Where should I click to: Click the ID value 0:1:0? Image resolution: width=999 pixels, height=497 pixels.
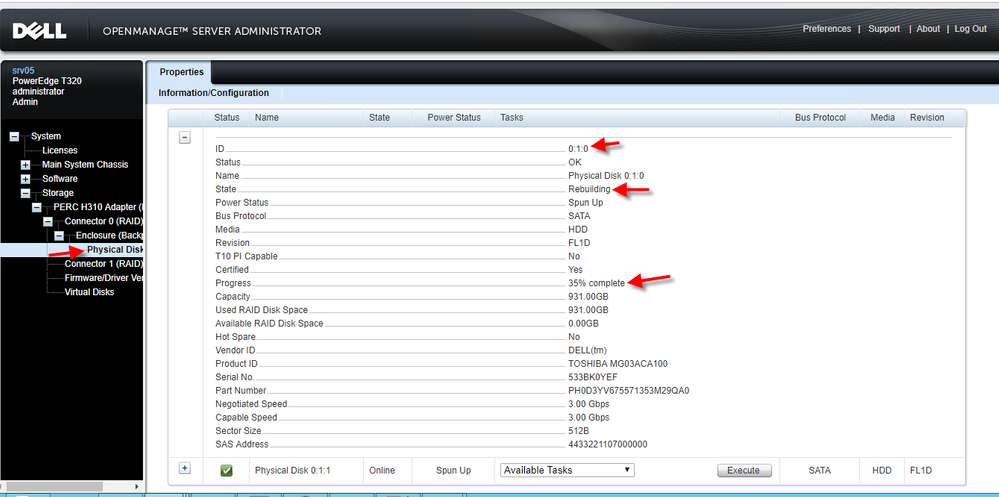click(579, 148)
